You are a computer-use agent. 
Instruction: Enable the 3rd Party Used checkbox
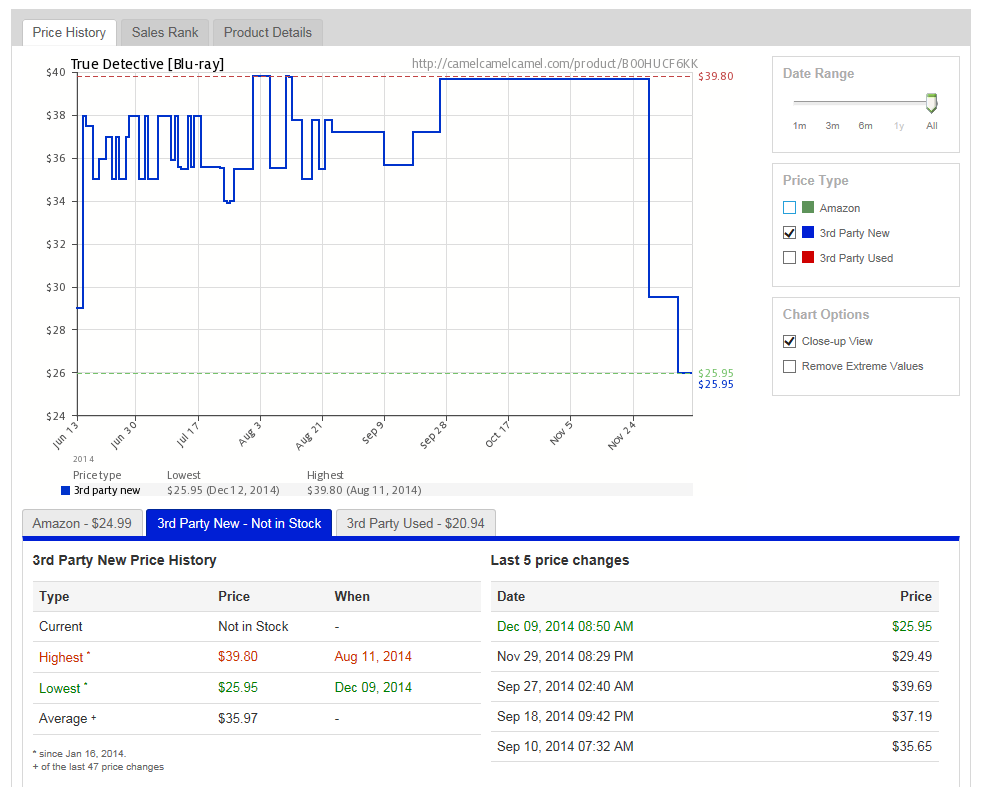coord(790,258)
